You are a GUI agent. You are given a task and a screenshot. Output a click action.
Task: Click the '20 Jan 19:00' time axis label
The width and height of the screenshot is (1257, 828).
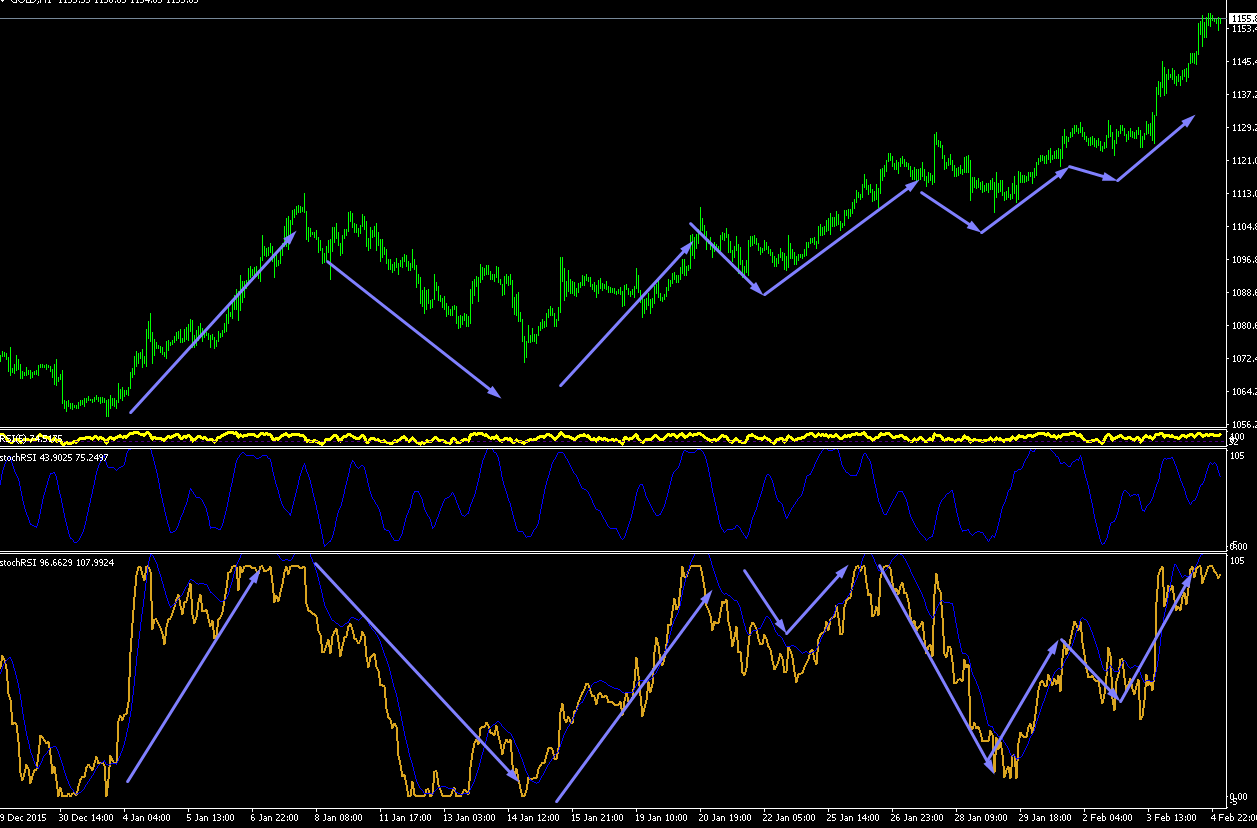click(x=725, y=818)
